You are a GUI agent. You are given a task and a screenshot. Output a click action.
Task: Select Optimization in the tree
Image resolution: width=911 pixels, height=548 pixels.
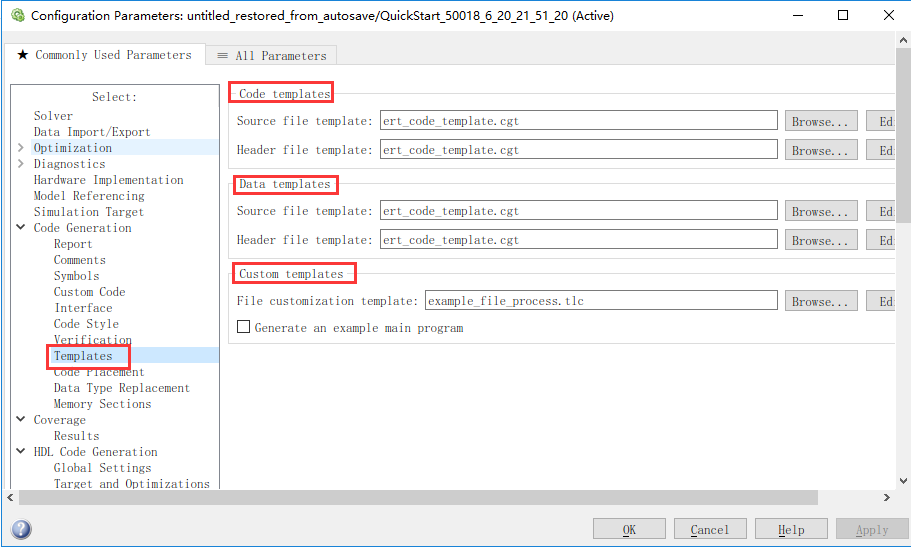73,148
